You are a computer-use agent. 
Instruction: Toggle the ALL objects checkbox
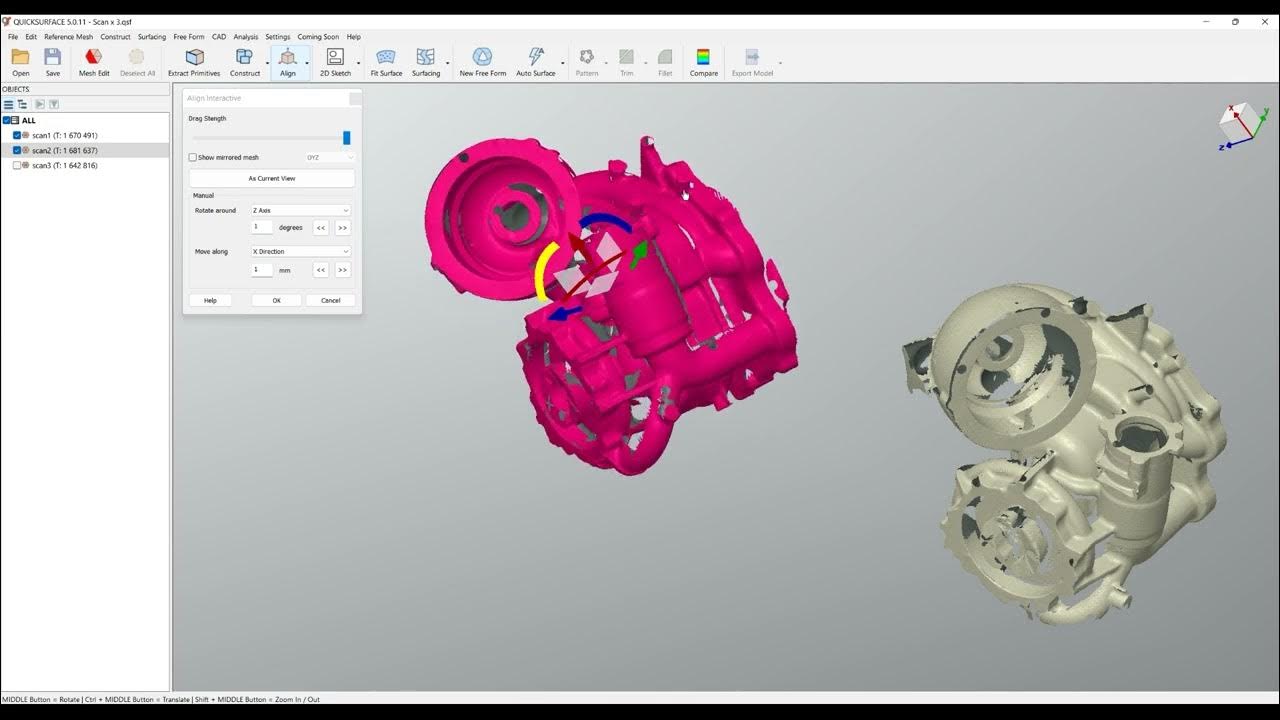[x=7, y=120]
